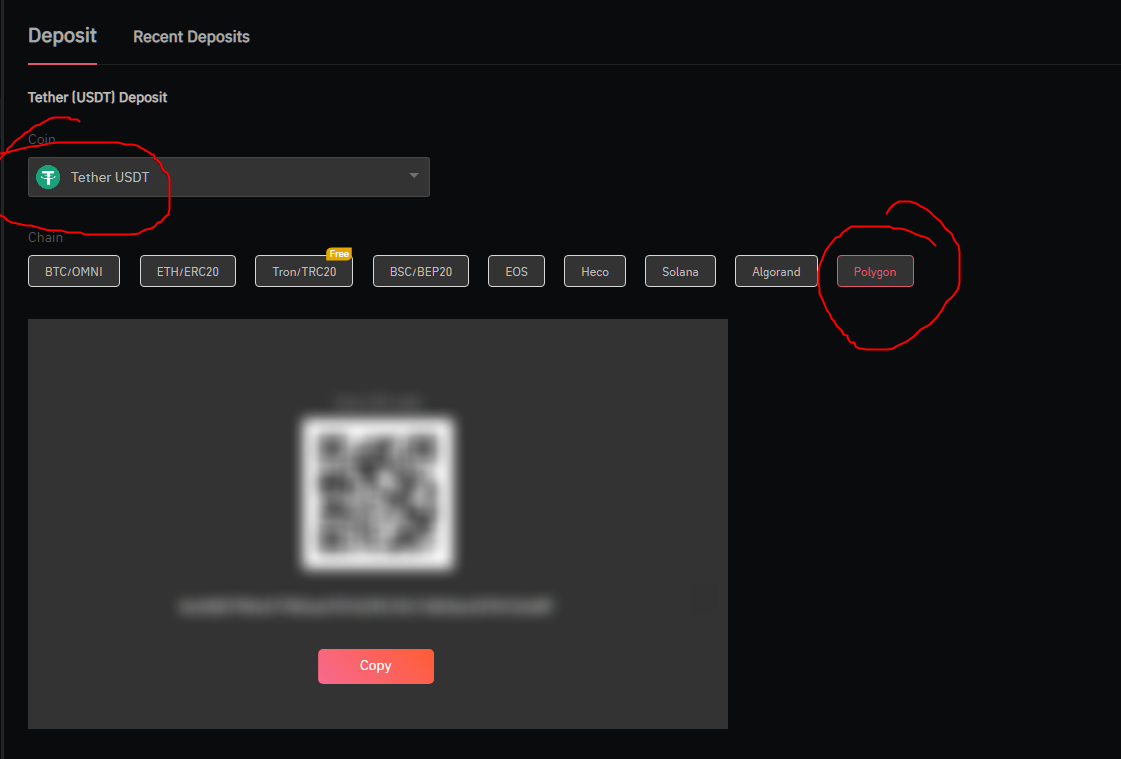
Task: Open the Tether USDT coin dropdown
Action: click(x=229, y=177)
